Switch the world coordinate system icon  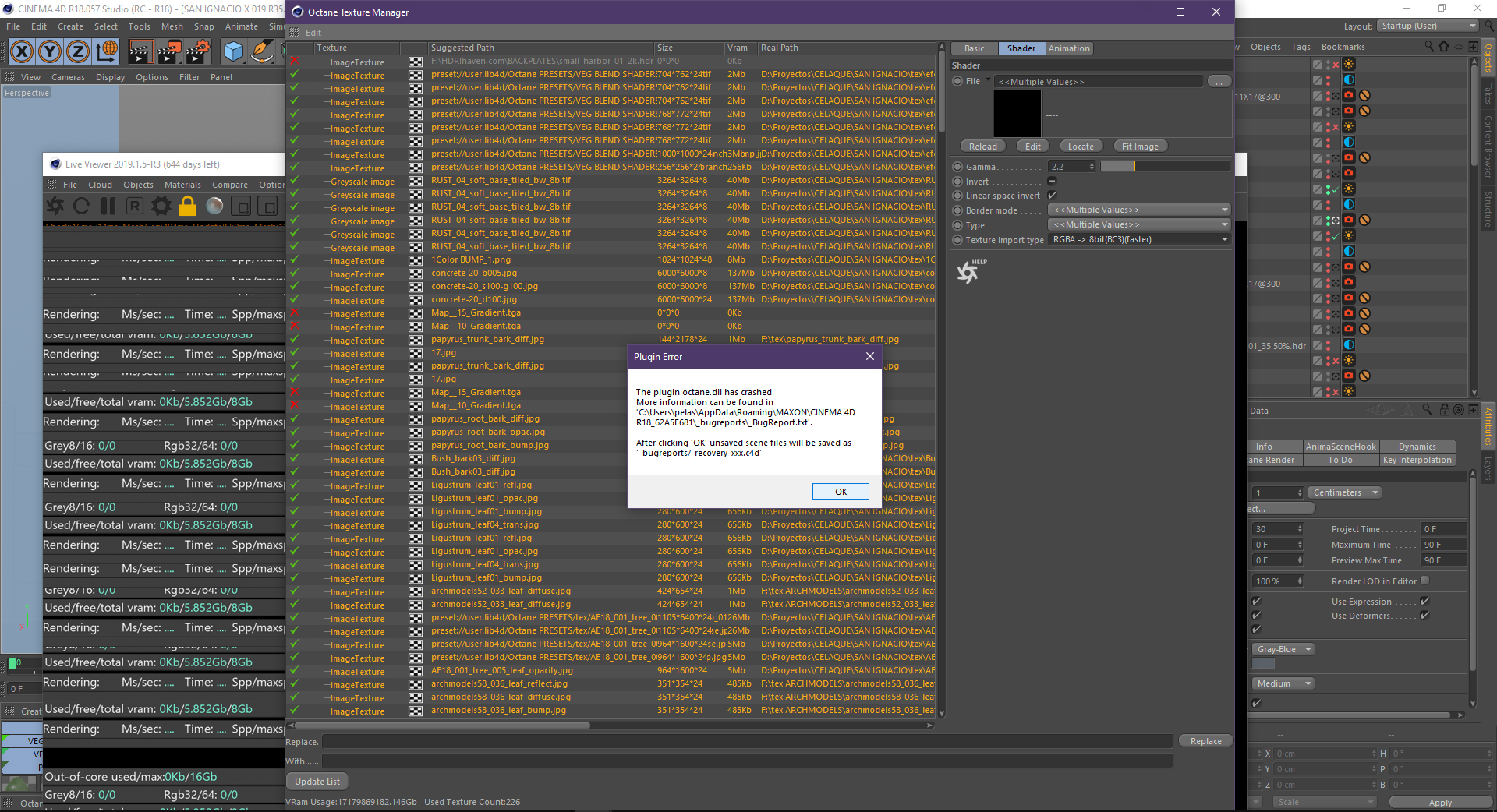[x=107, y=51]
